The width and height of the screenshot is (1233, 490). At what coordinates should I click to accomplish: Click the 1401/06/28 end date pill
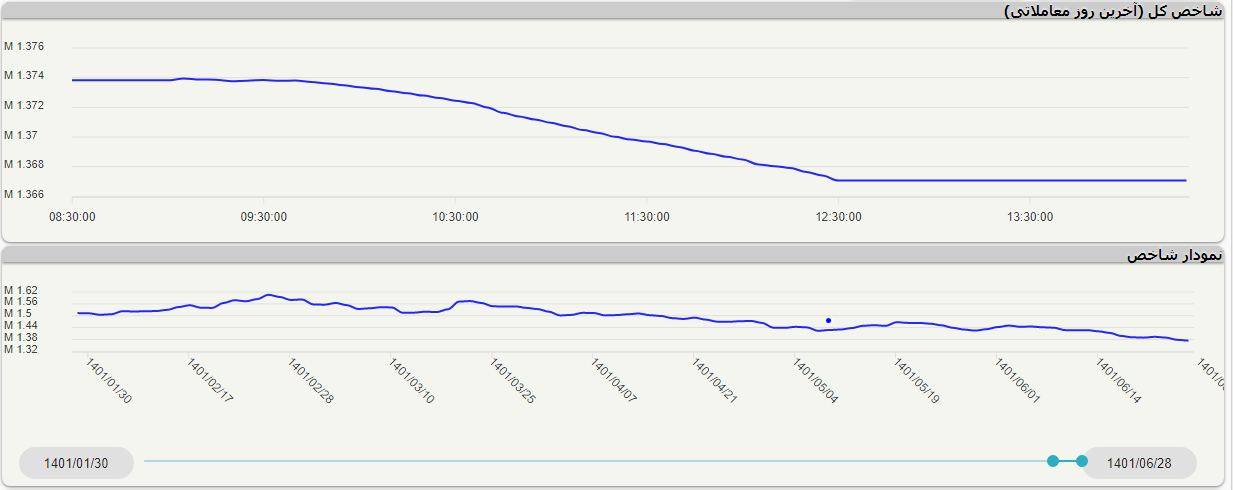[1139, 463]
